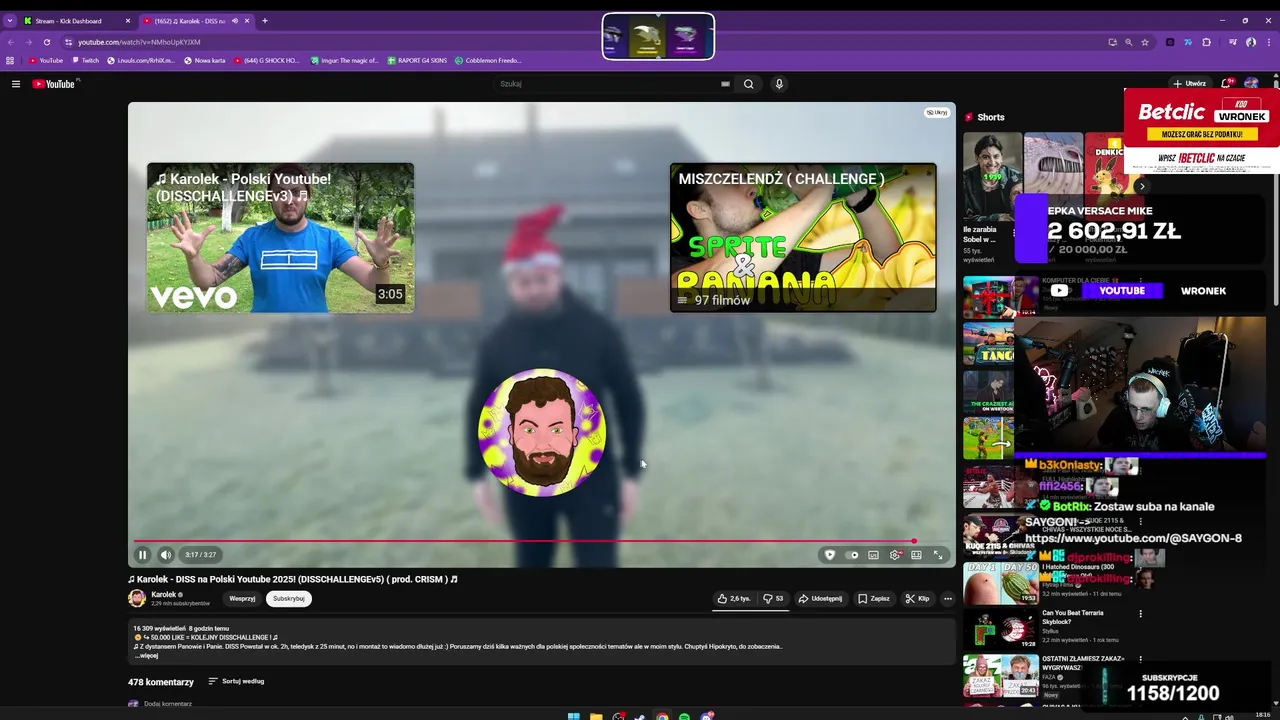Image resolution: width=1280 pixels, height=720 pixels.
Task: Open Spotify from the taskbar
Action: [684, 716]
